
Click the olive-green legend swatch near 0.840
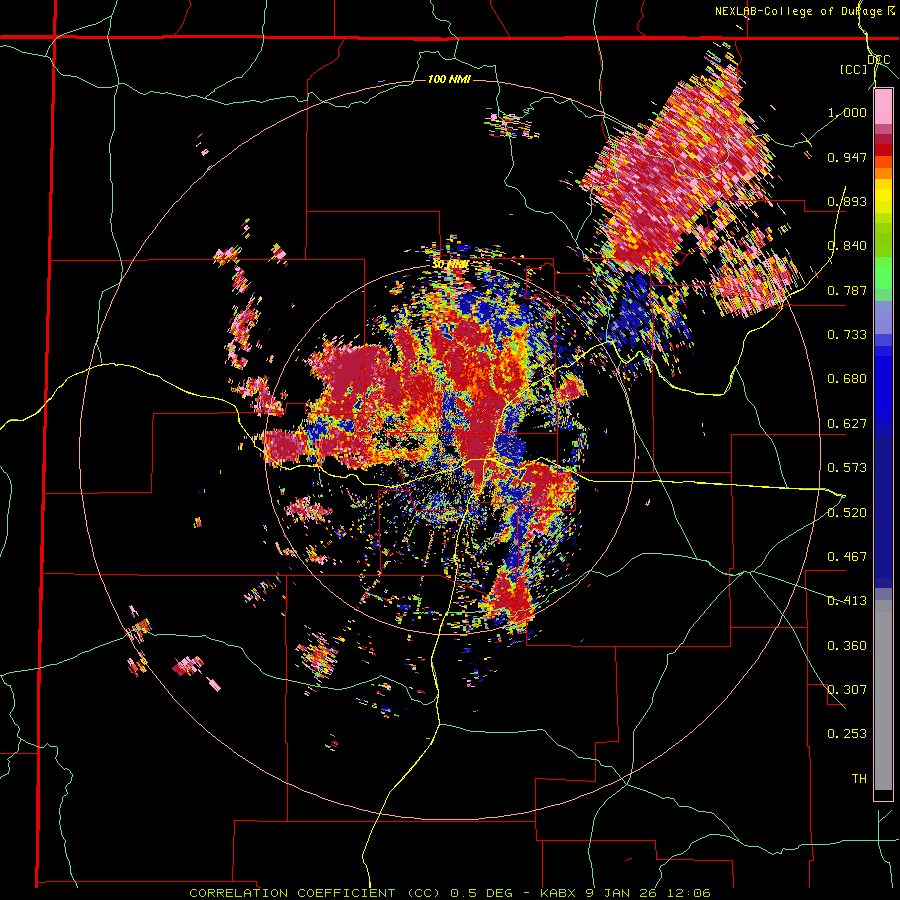click(x=883, y=240)
